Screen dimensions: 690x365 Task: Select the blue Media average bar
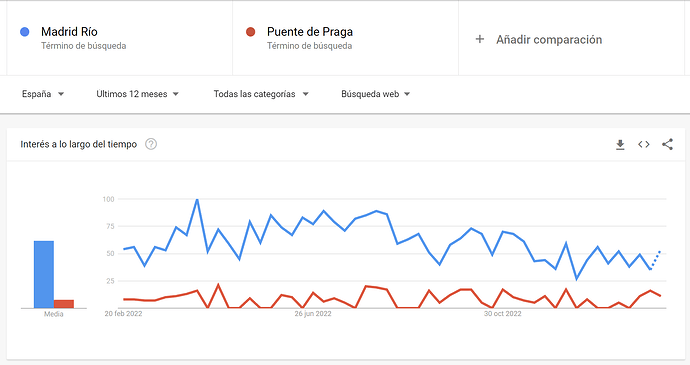[44, 274]
